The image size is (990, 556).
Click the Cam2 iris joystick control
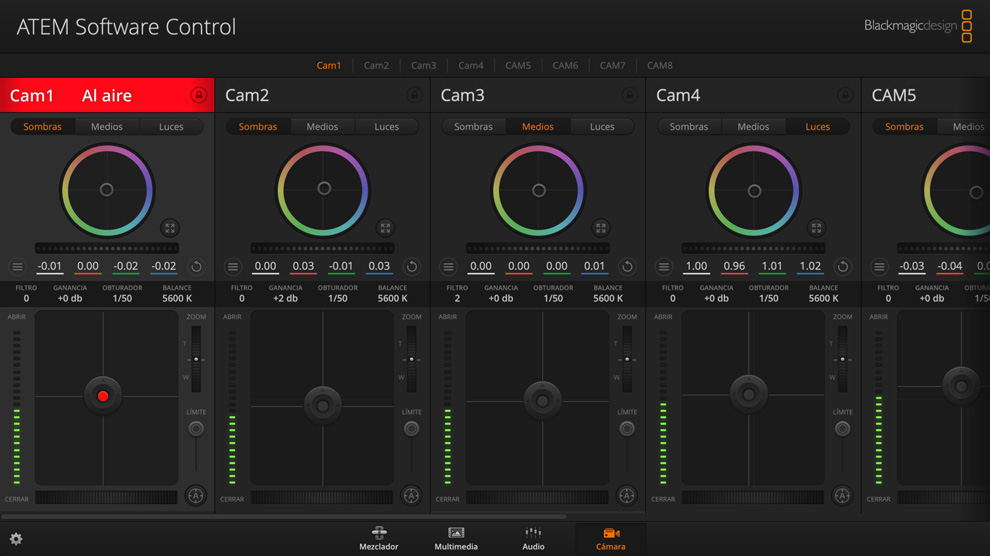[322, 405]
